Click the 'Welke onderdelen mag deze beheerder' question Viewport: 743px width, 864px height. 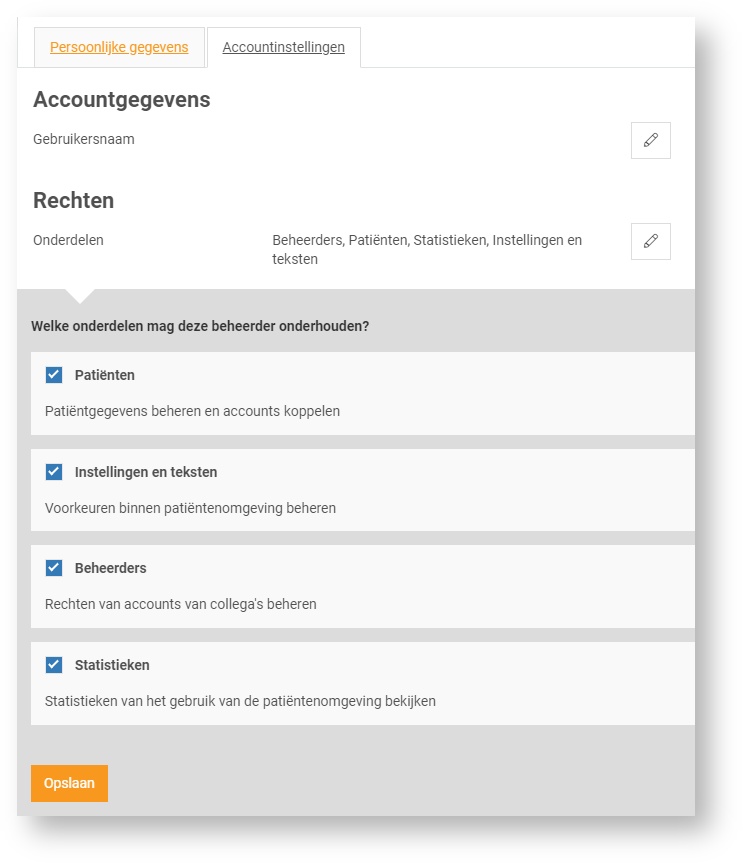coord(200,326)
